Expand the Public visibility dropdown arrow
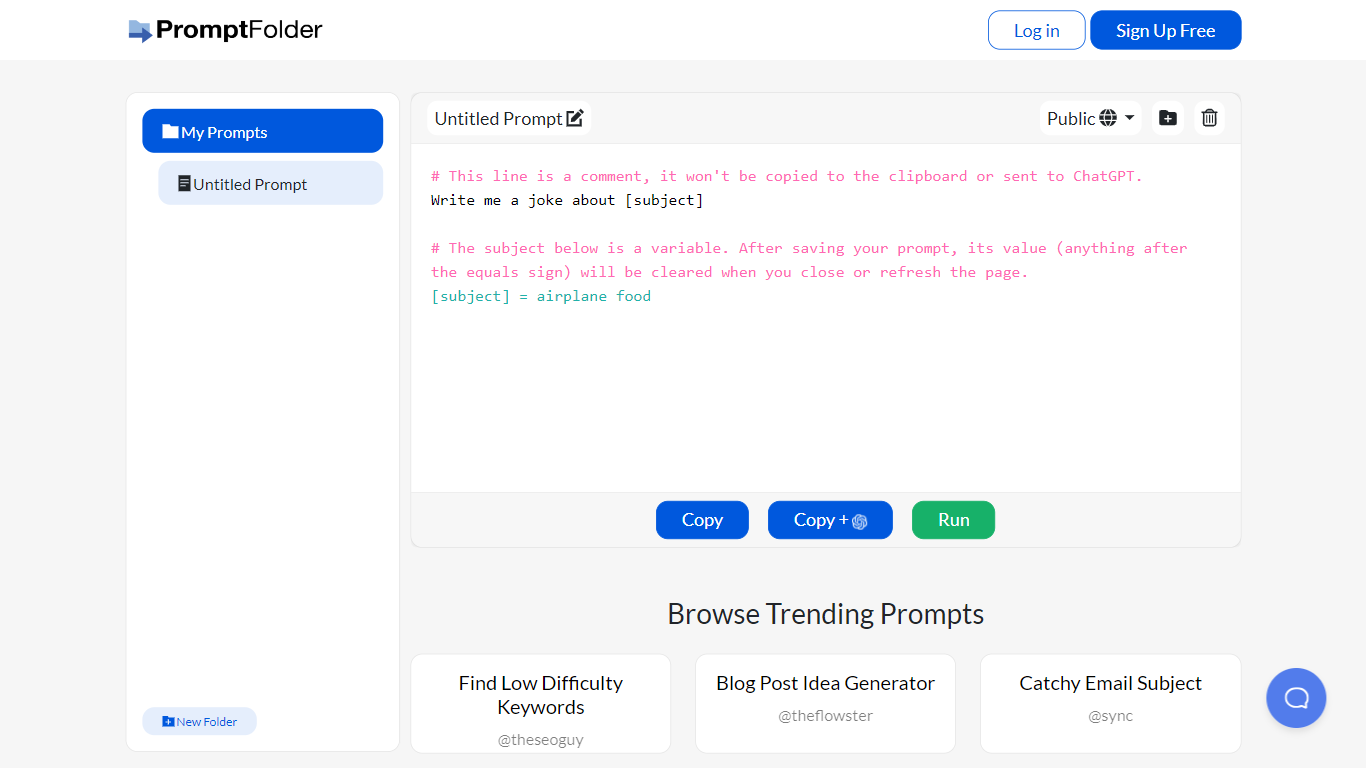Image resolution: width=1366 pixels, height=768 pixels. click(1130, 118)
